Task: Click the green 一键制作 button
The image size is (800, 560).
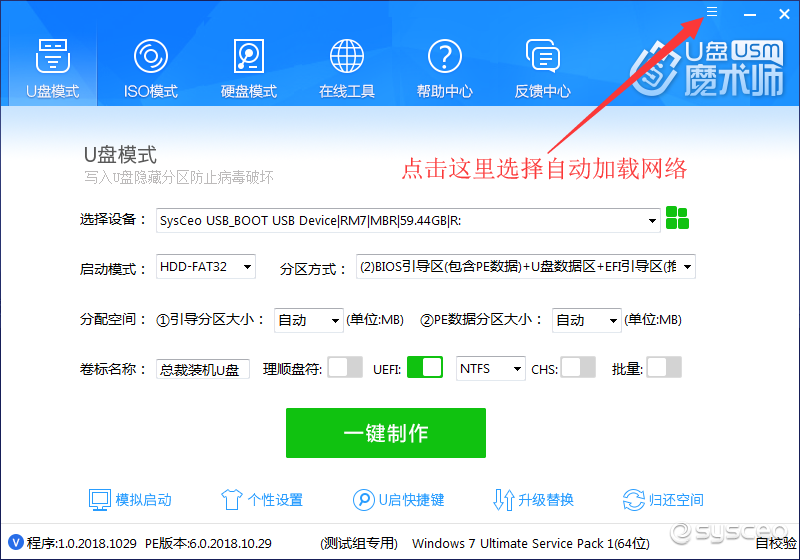Action: coord(386,432)
